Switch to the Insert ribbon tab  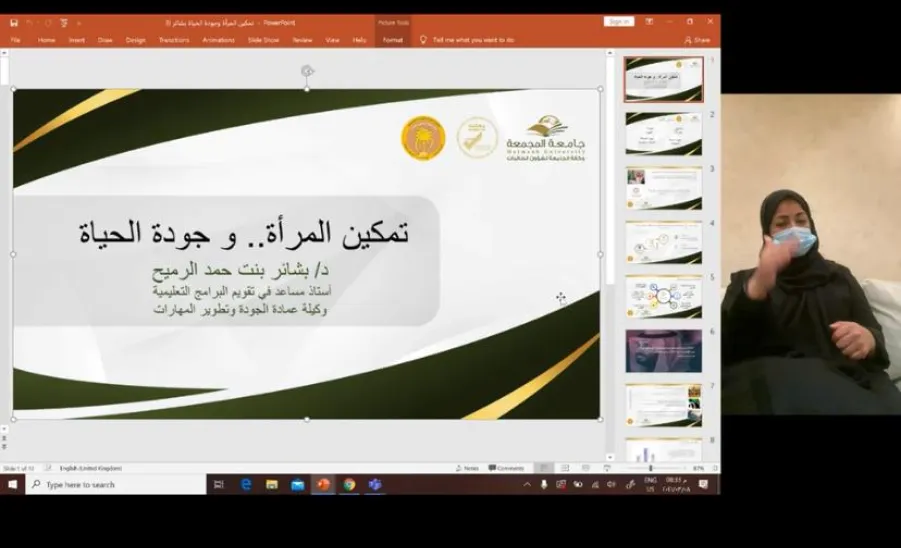tap(77, 40)
